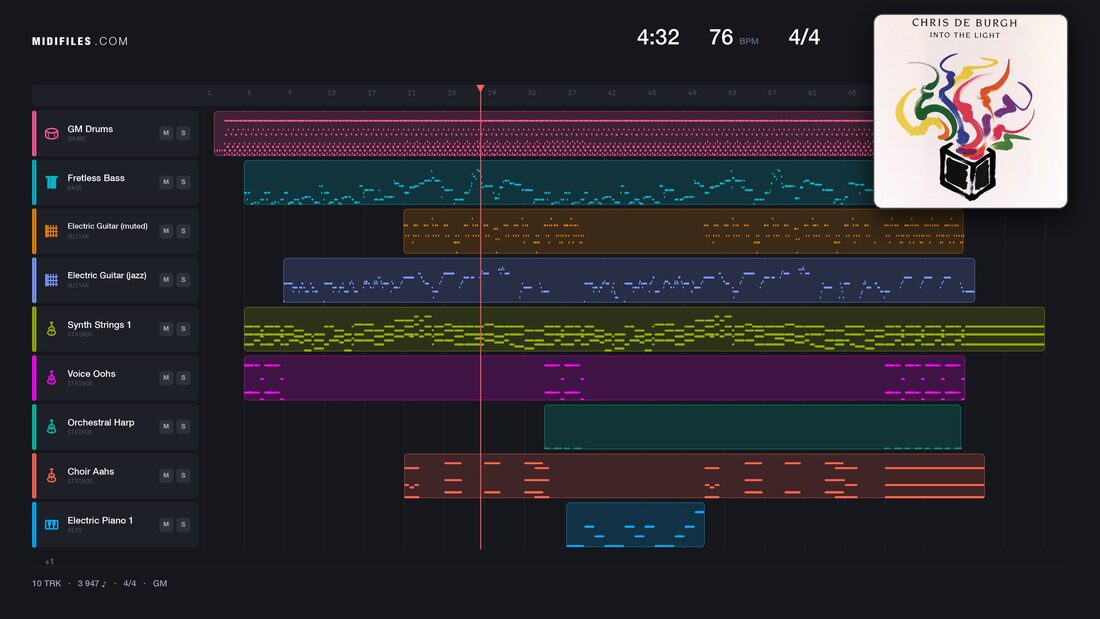Solo the Orchestral Harp track
The width and height of the screenshot is (1100, 619).
pyautogui.click(x=183, y=426)
